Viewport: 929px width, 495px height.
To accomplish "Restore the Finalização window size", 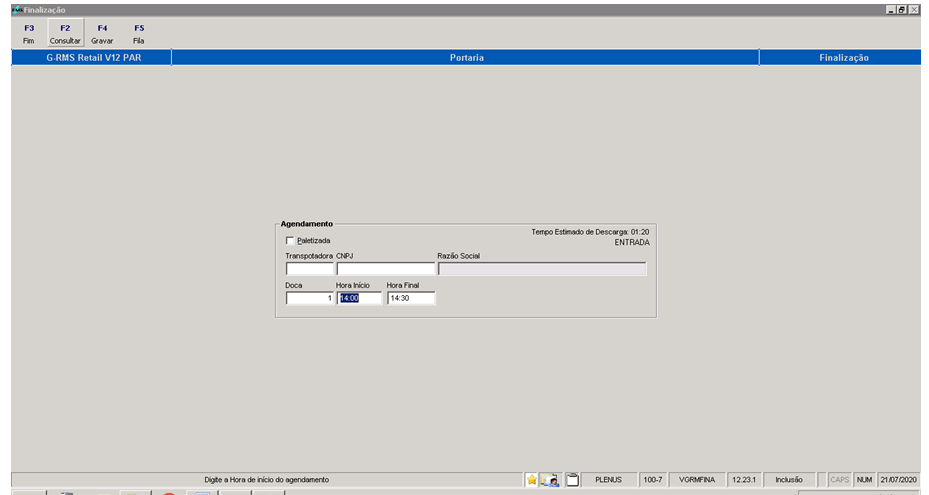I will pyautogui.click(x=902, y=10).
